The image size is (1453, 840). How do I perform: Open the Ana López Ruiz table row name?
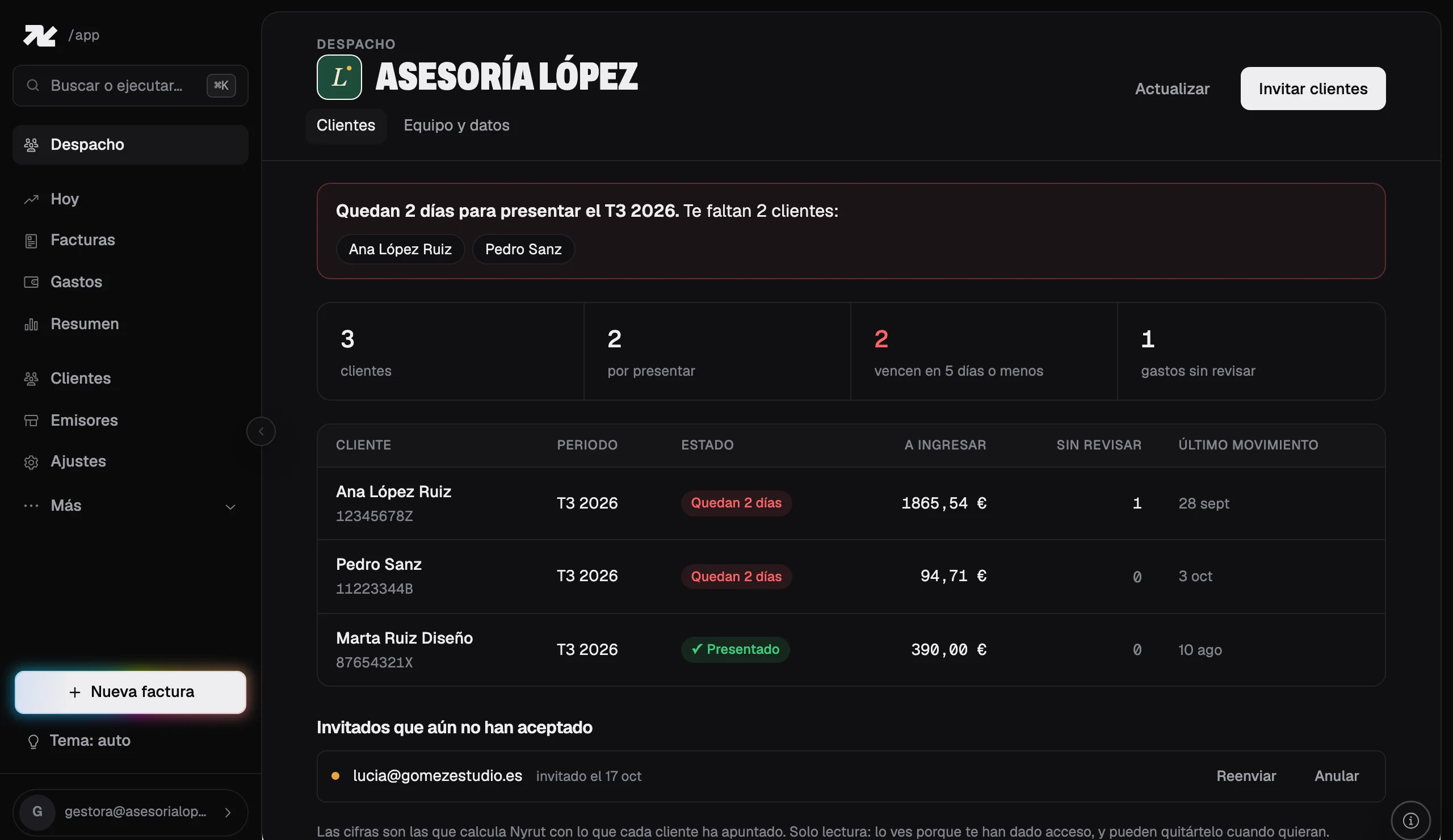coord(393,492)
